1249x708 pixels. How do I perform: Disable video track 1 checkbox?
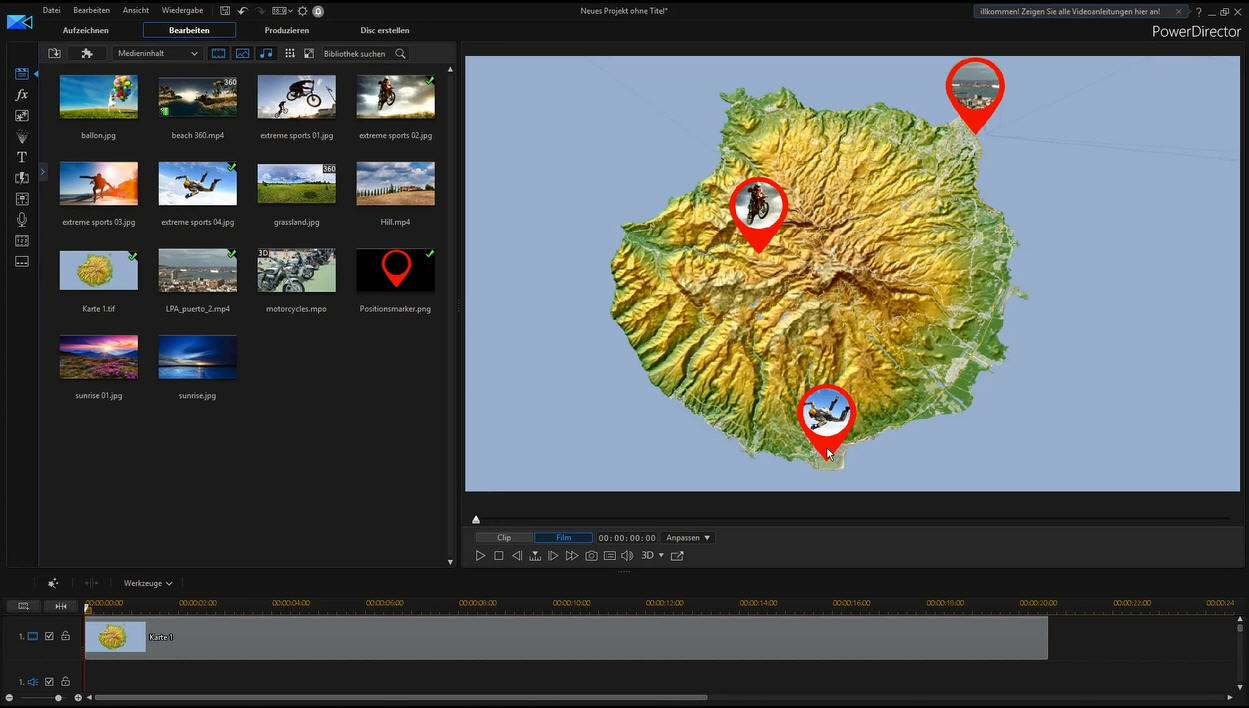coord(49,636)
